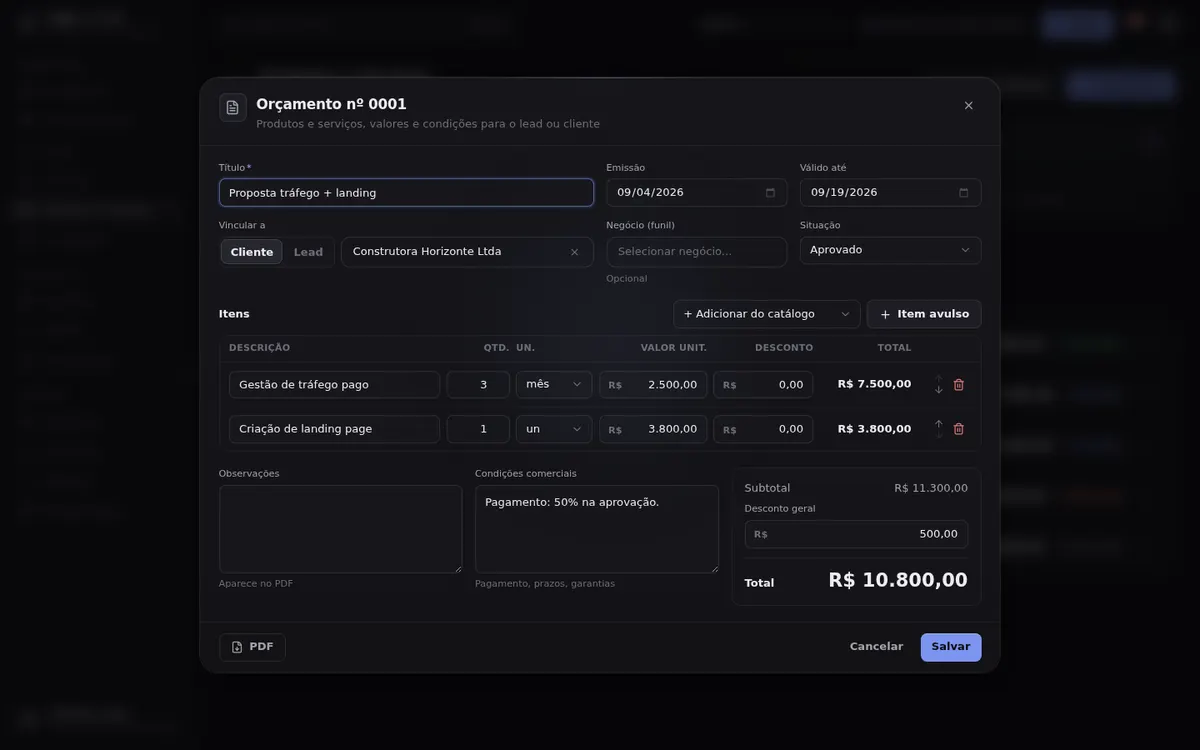Screen dimensions: 1200x750
Task: Click the Emissão date field 09/04/2026
Action: coord(697,193)
